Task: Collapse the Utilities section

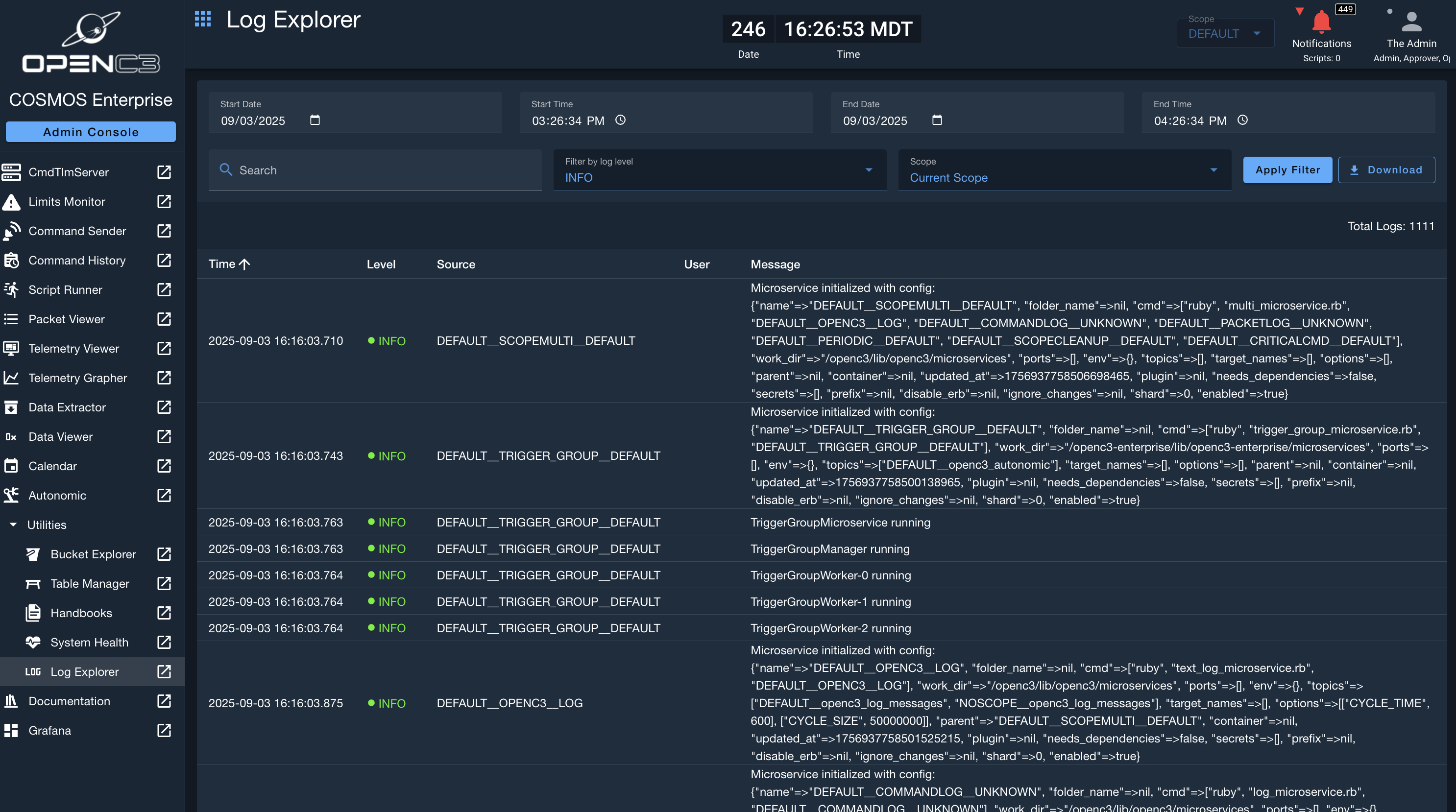Action: pyautogui.click(x=13, y=525)
